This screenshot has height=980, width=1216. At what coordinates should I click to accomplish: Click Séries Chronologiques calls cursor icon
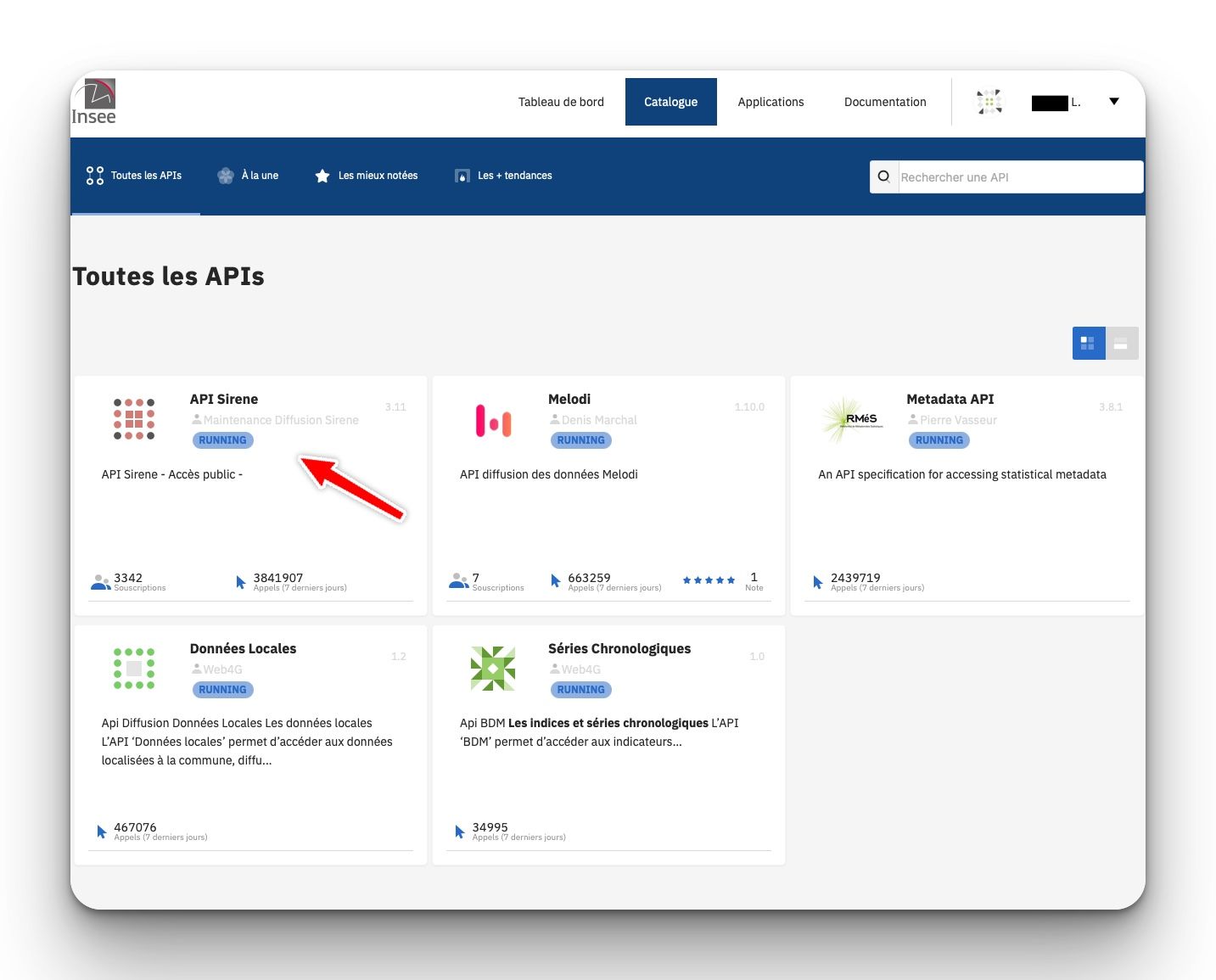coord(460,832)
